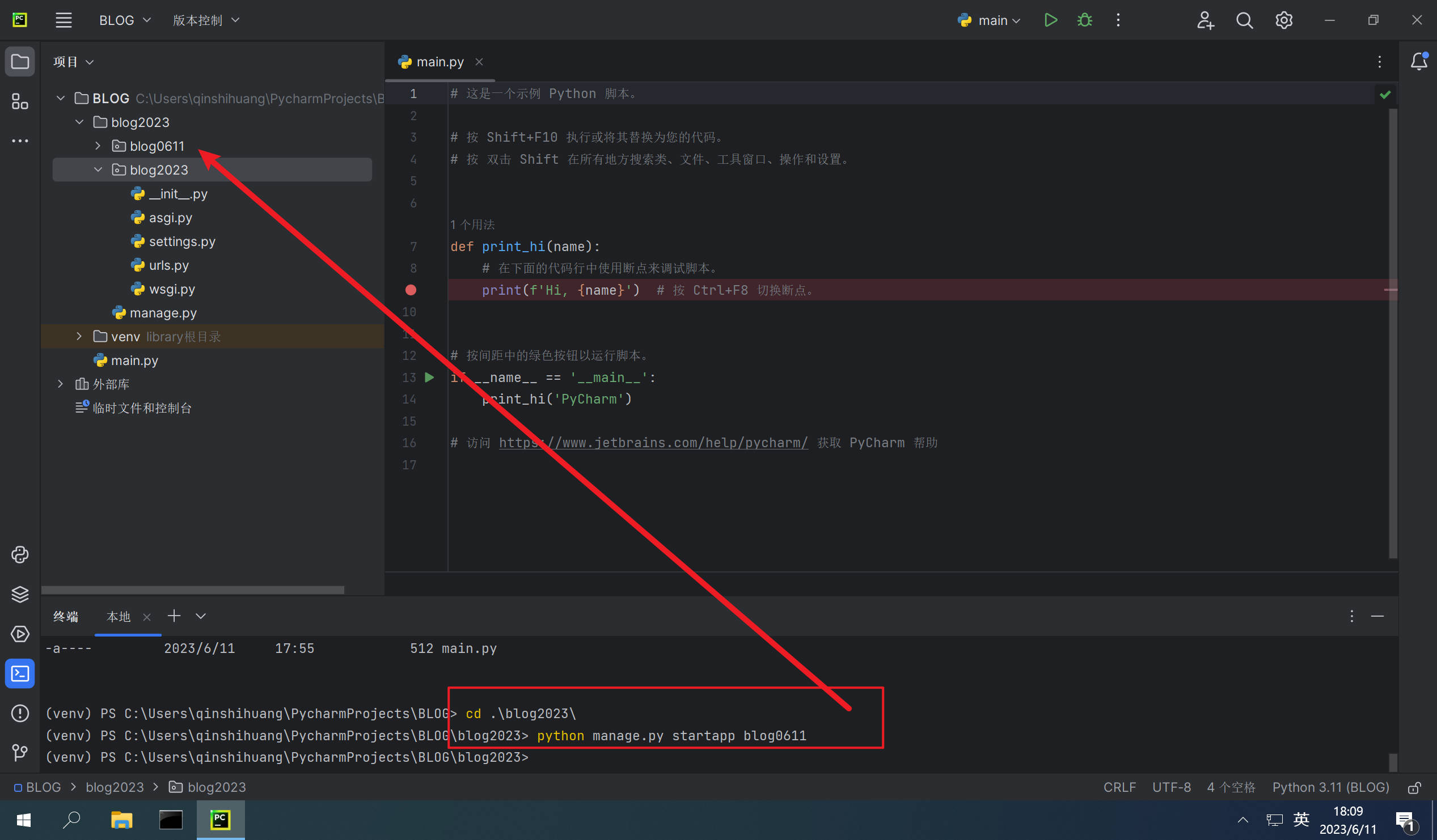Select urls.py file
This screenshot has width=1437, height=840.
coord(168,265)
